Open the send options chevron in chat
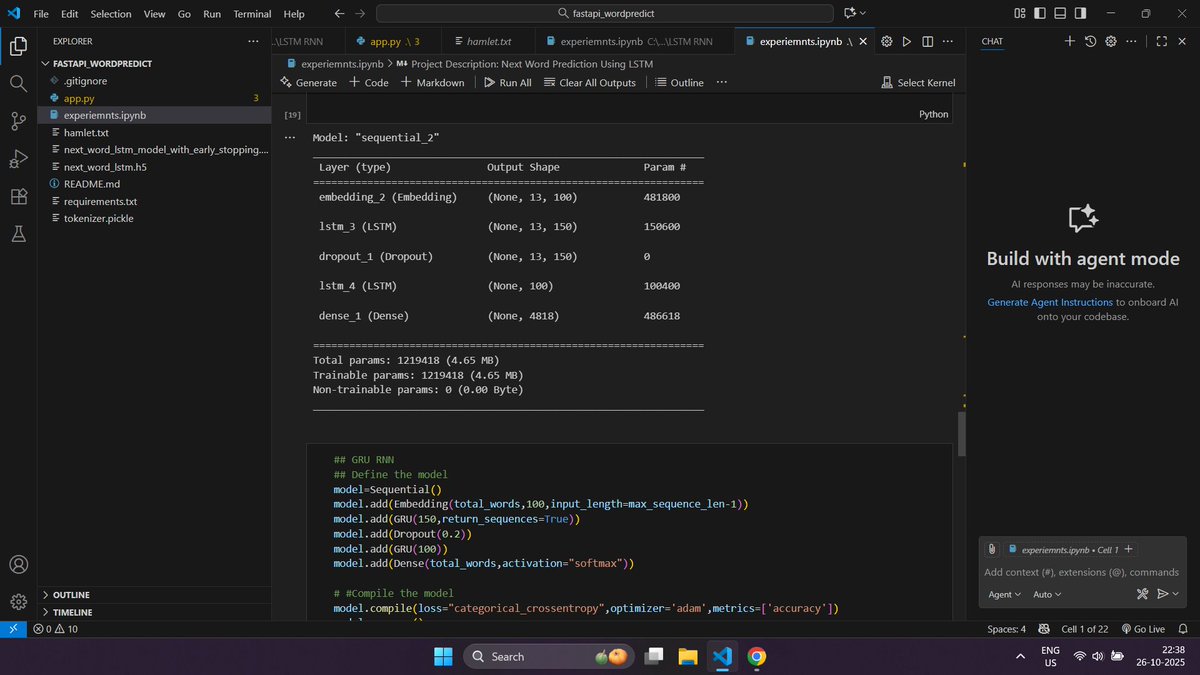Image resolution: width=1200 pixels, height=675 pixels. pyautogui.click(x=1176, y=594)
